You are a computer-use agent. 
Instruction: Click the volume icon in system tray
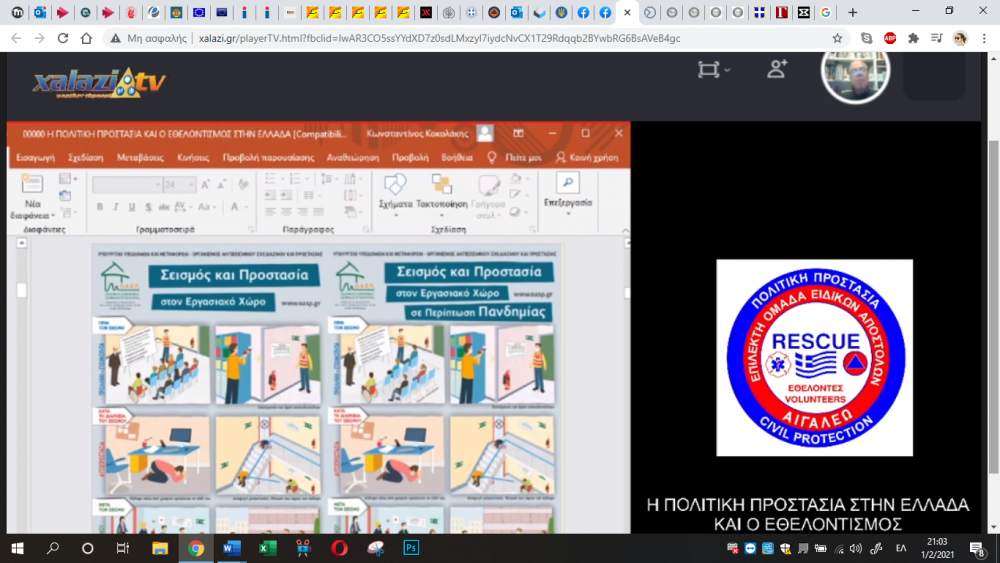856,548
